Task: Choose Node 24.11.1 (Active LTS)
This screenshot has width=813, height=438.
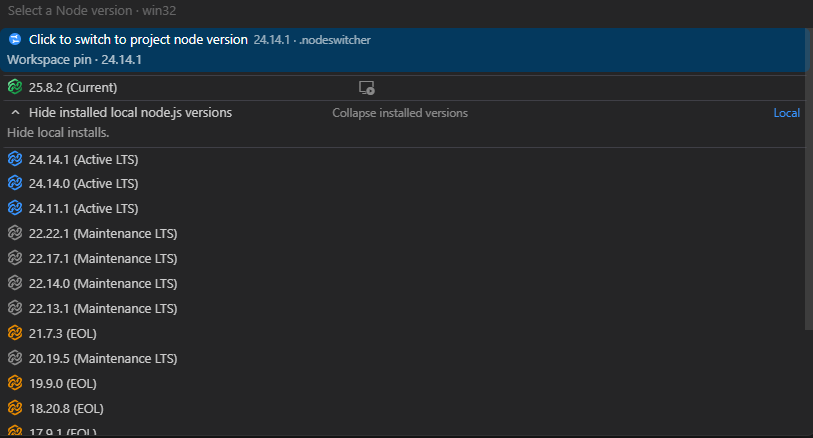Action: [403, 208]
